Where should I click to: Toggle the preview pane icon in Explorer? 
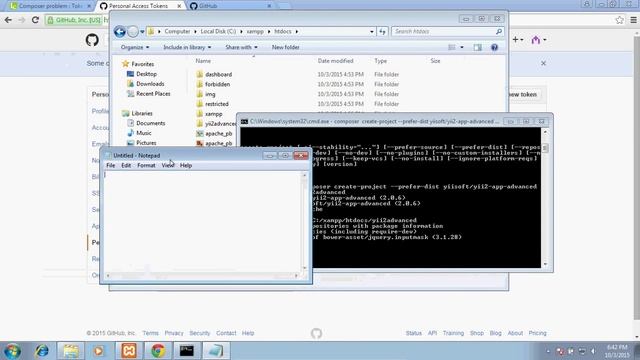coord(478,47)
